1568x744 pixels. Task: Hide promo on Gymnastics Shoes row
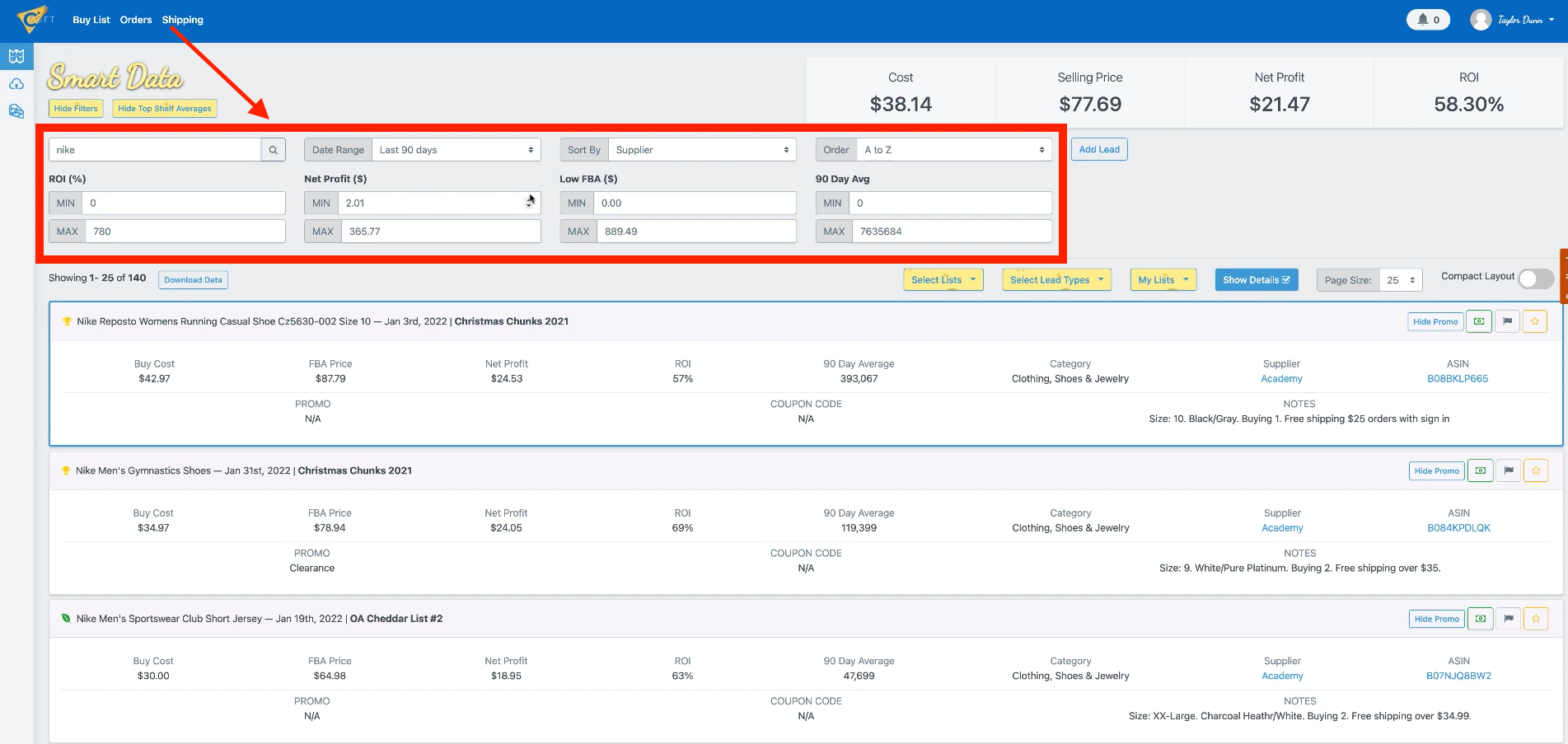(x=1437, y=471)
